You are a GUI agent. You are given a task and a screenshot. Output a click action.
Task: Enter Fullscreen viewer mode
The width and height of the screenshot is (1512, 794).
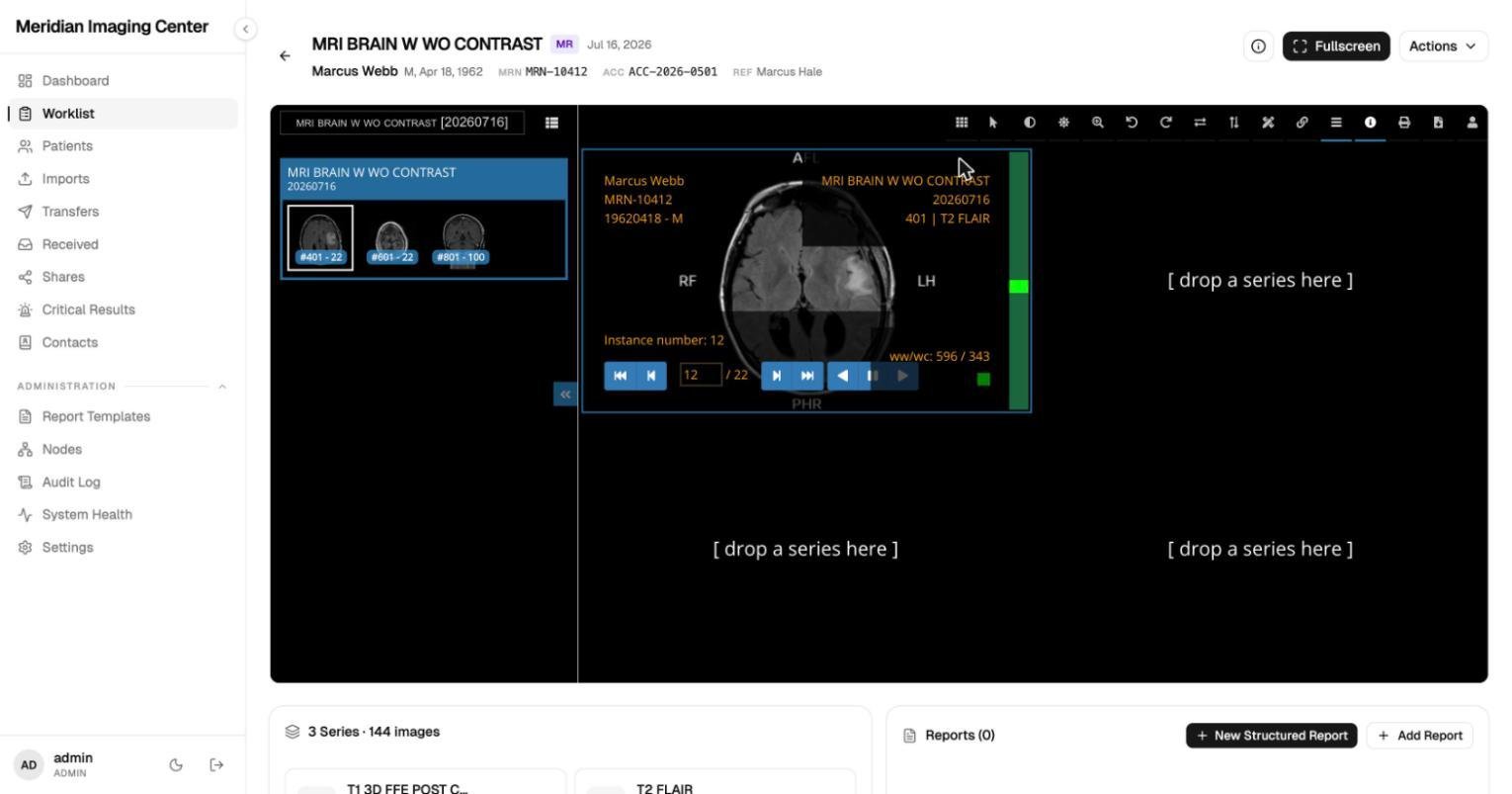point(1336,46)
